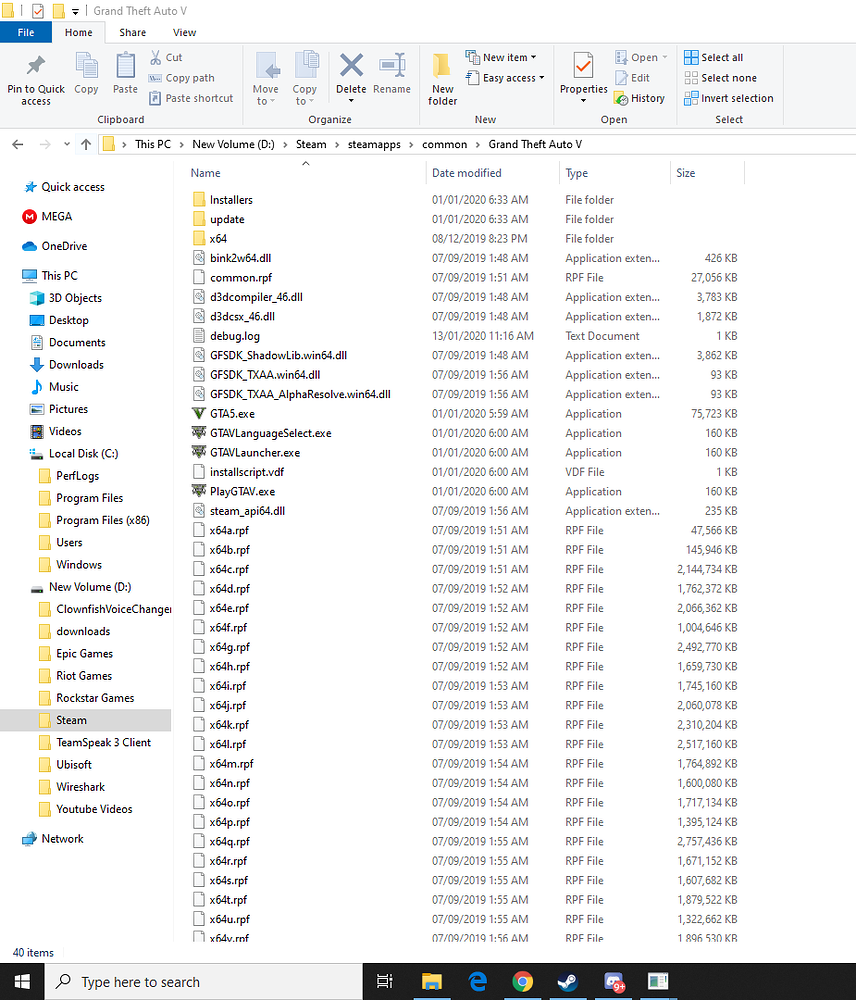Viewport: 856px width, 1000px height.
Task: Open Quick access in navigation pane
Action: [64, 188]
